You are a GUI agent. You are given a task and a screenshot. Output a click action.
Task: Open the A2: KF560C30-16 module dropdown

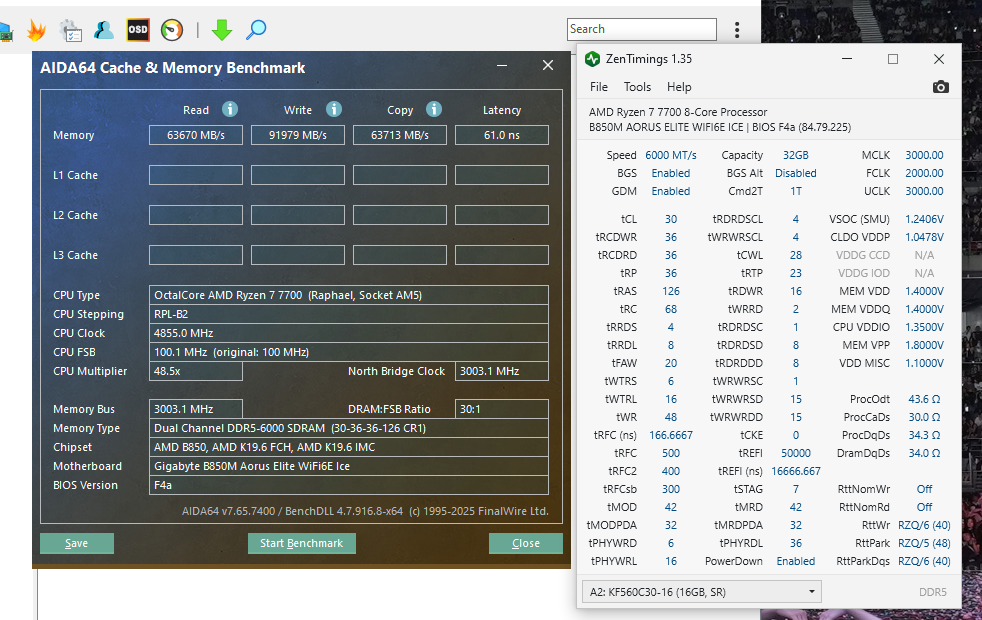[701, 592]
